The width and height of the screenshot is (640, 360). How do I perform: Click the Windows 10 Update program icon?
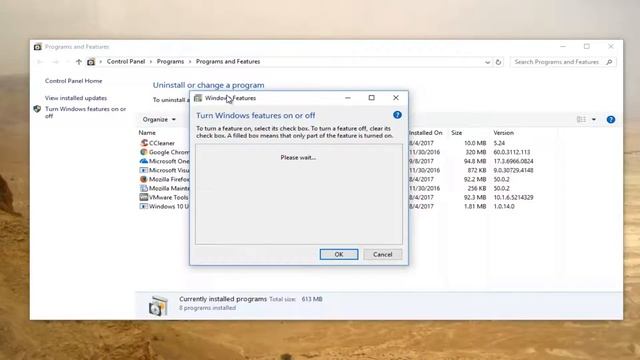pos(144,206)
